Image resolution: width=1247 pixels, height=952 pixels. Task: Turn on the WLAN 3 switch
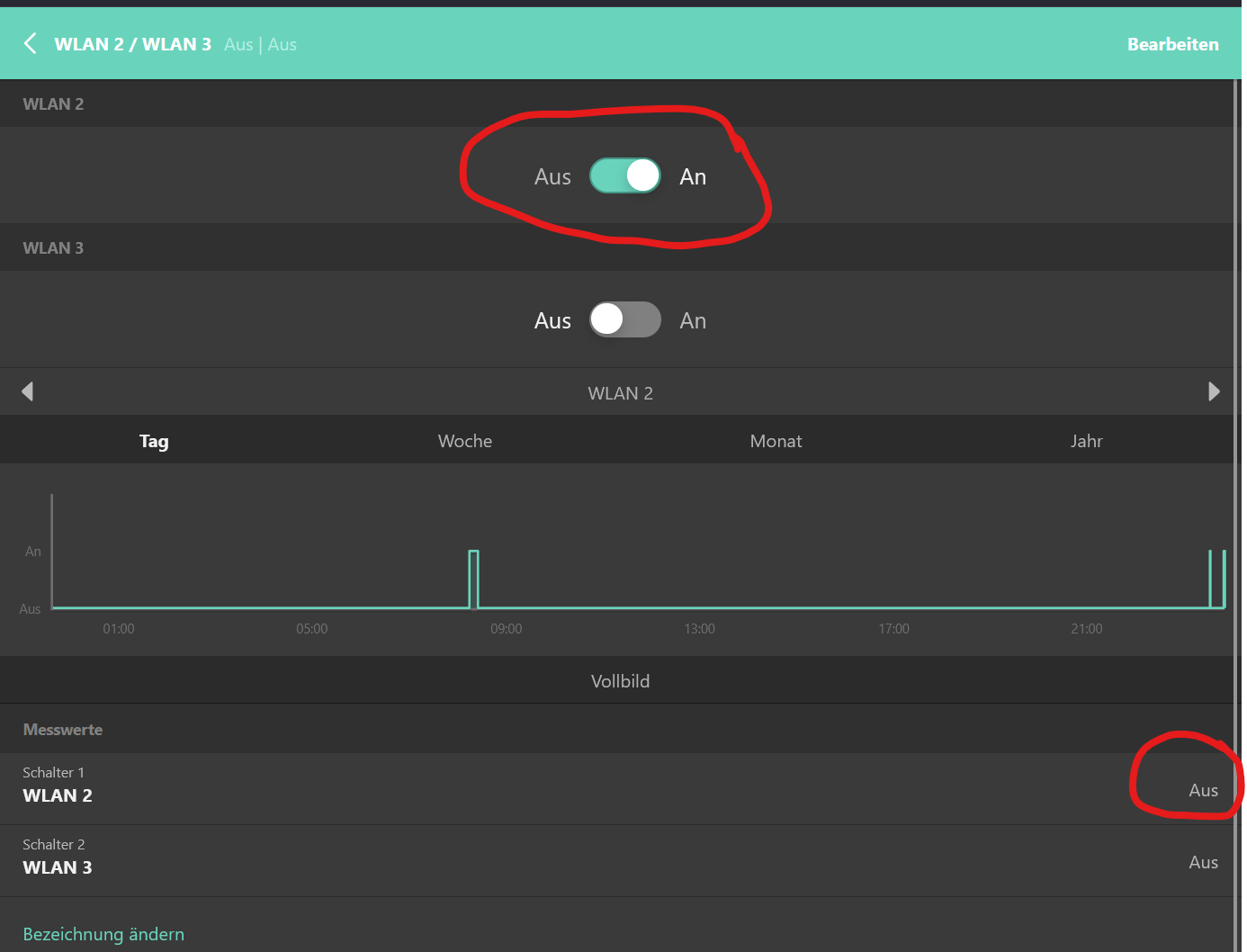pos(624,319)
